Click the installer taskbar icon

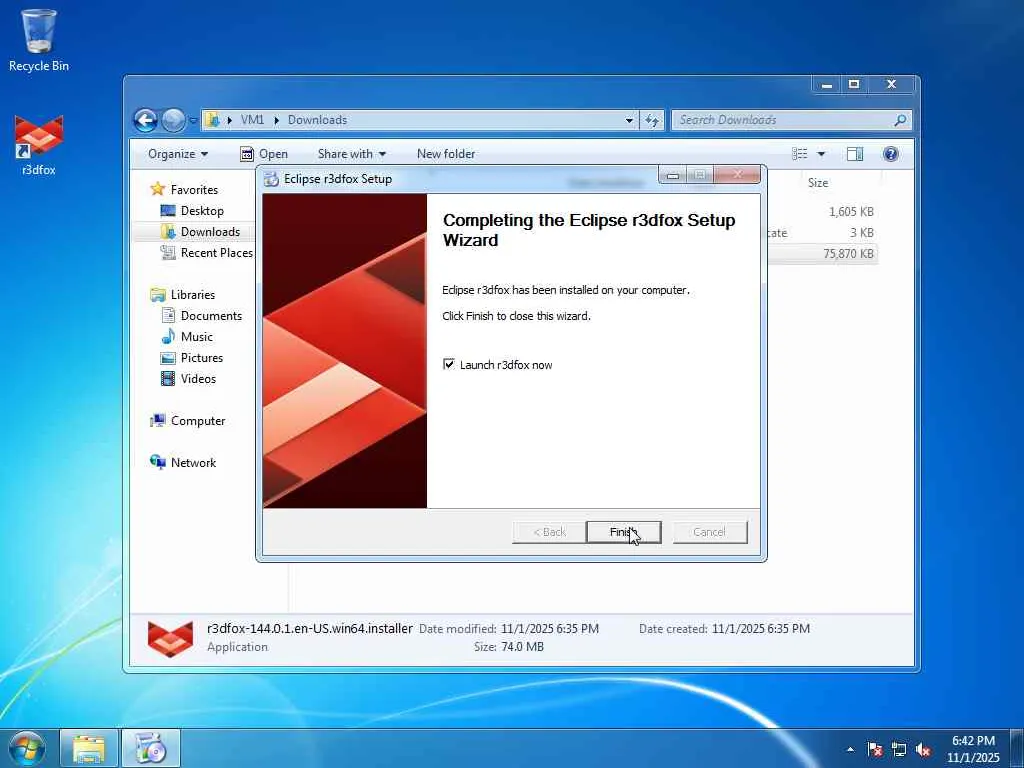(x=152, y=748)
